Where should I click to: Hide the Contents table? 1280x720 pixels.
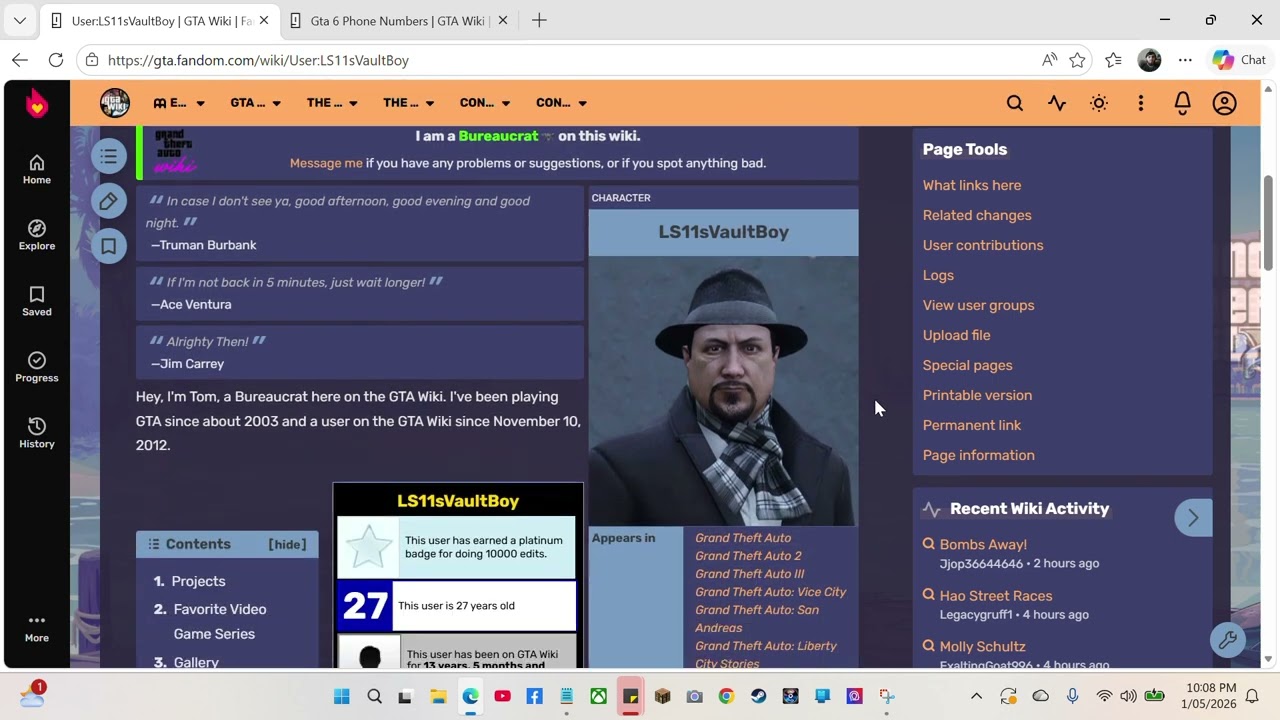point(287,544)
